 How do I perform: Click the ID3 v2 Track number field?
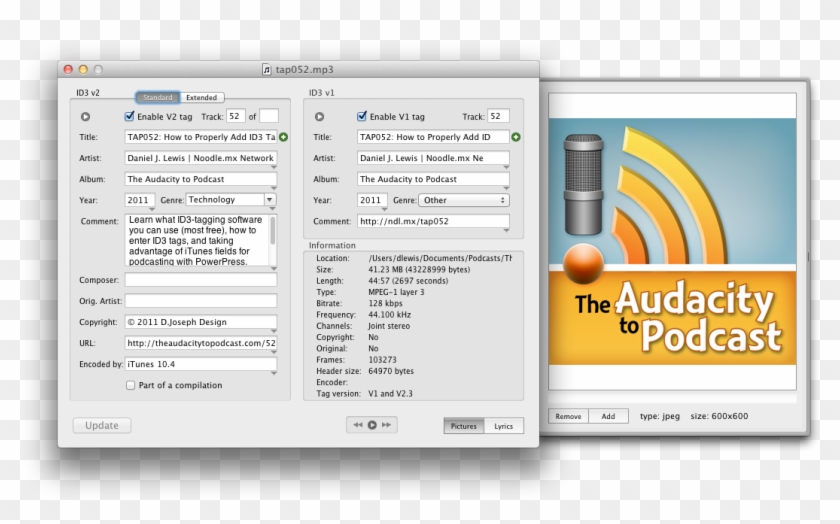[236, 116]
